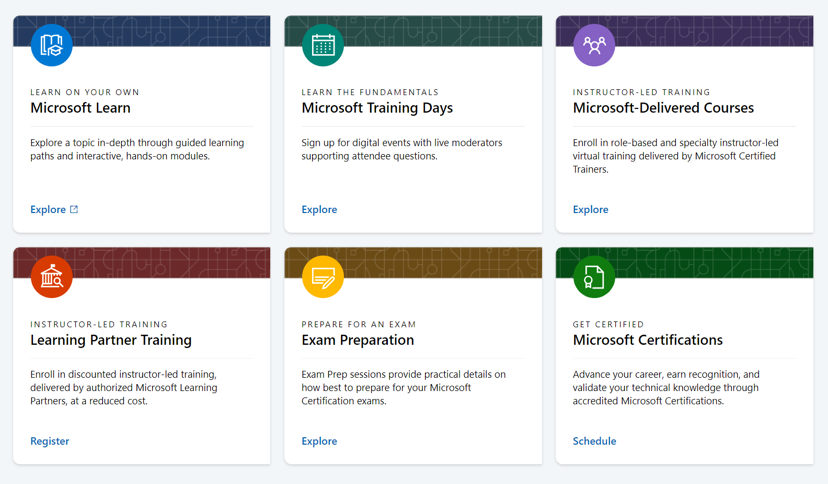Open the Explore link under Microsoft Training Days

[319, 209]
